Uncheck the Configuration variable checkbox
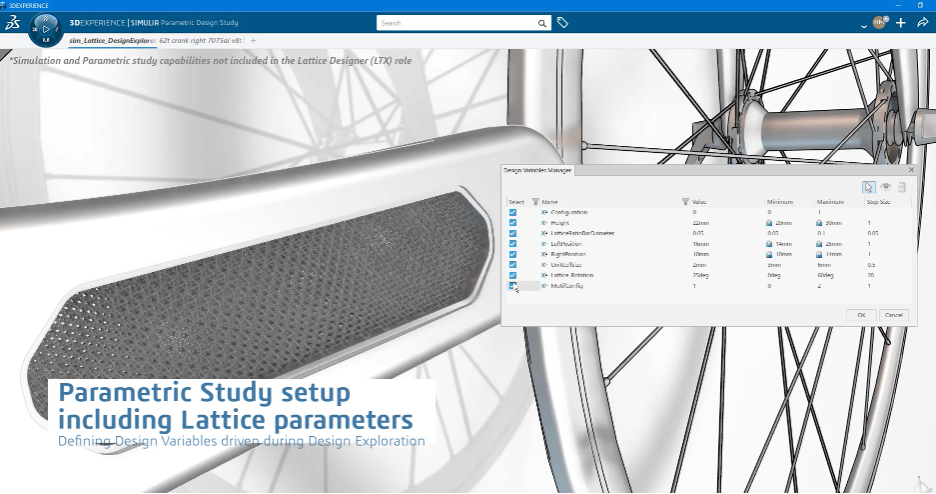The height and width of the screenshot is (494, 936). pyautogui.click(x=513, y=212)
